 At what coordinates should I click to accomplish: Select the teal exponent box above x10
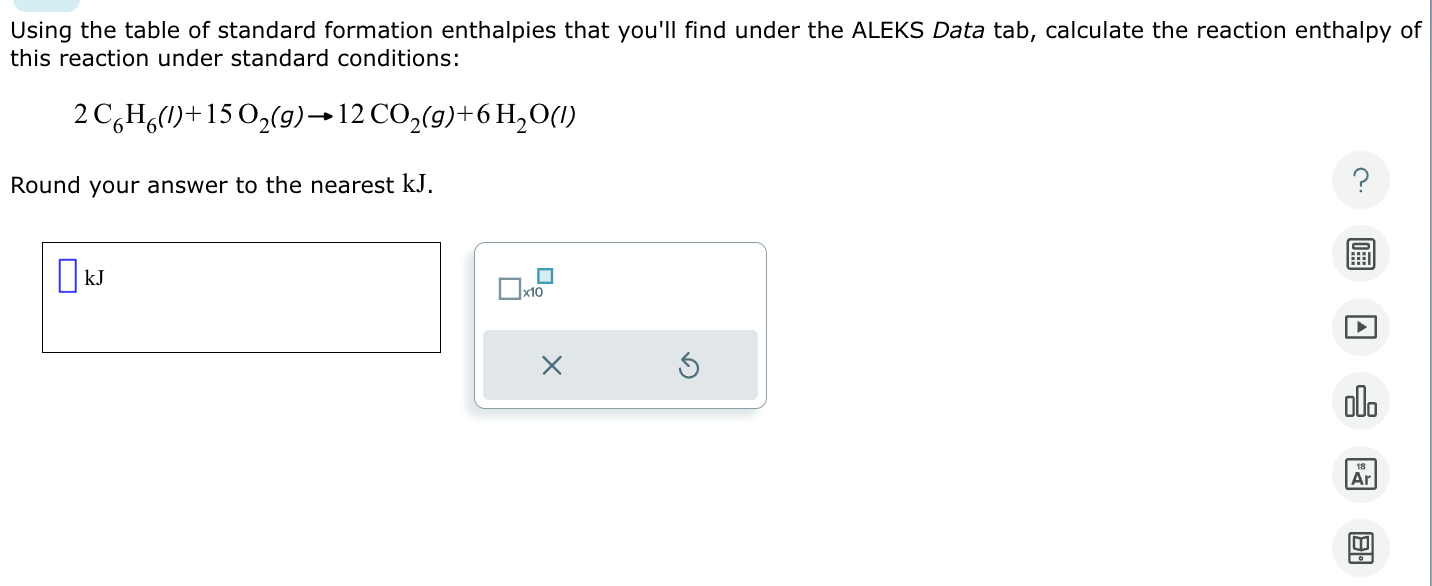(545, 275)
